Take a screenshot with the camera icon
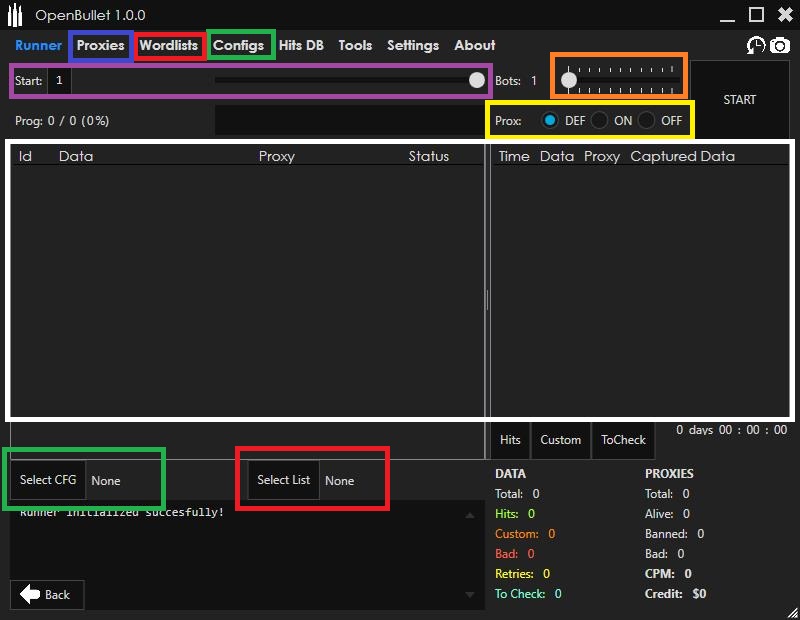 tap(780, 45)
